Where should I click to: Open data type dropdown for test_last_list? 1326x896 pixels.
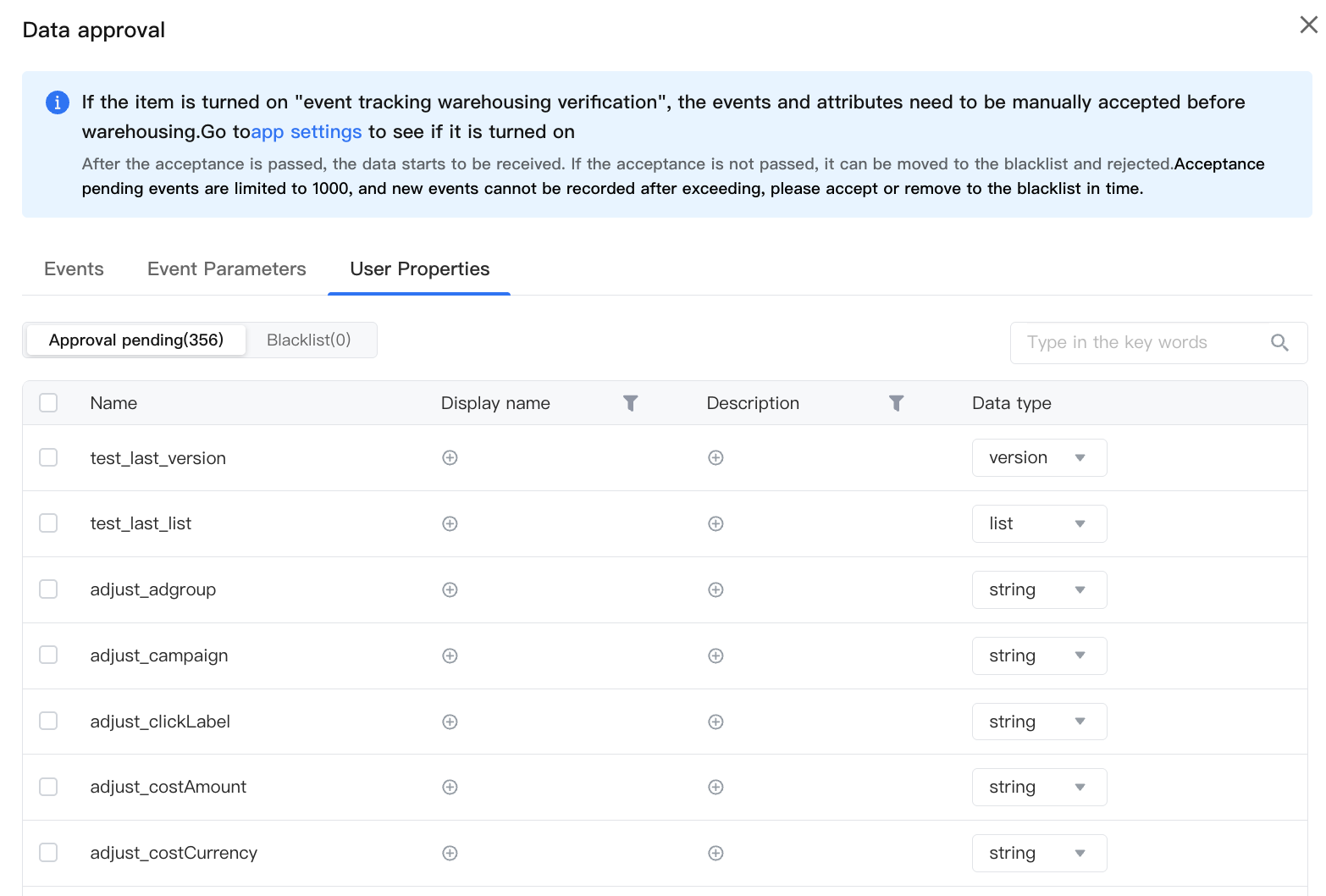pyautogui.click(x=1039, y=523)
